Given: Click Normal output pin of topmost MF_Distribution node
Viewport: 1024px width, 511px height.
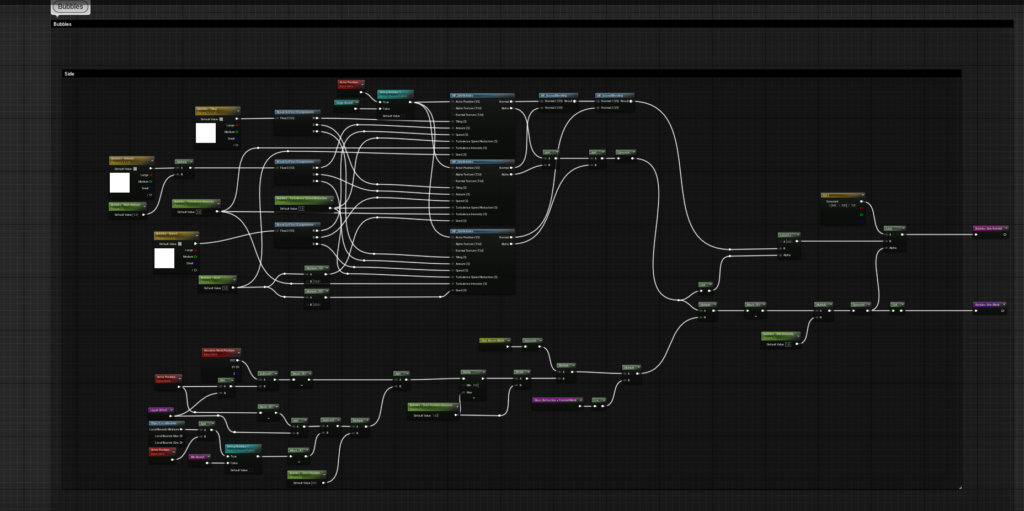Looking at the screenshot, I should [x=511, y=101].
